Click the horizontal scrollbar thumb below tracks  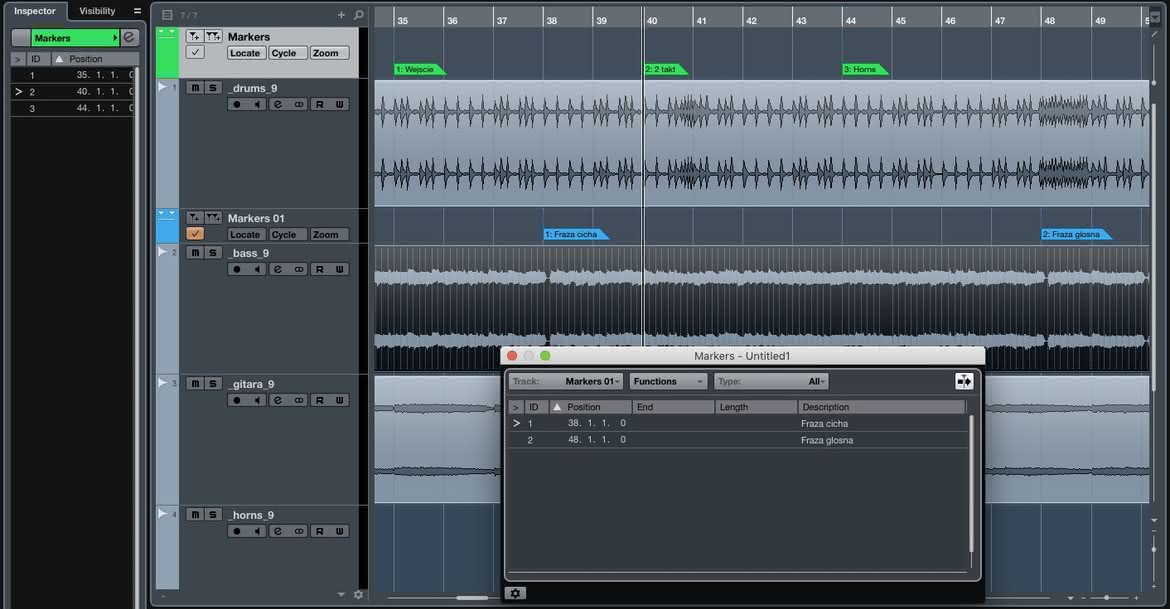click(x=472, y=598)
